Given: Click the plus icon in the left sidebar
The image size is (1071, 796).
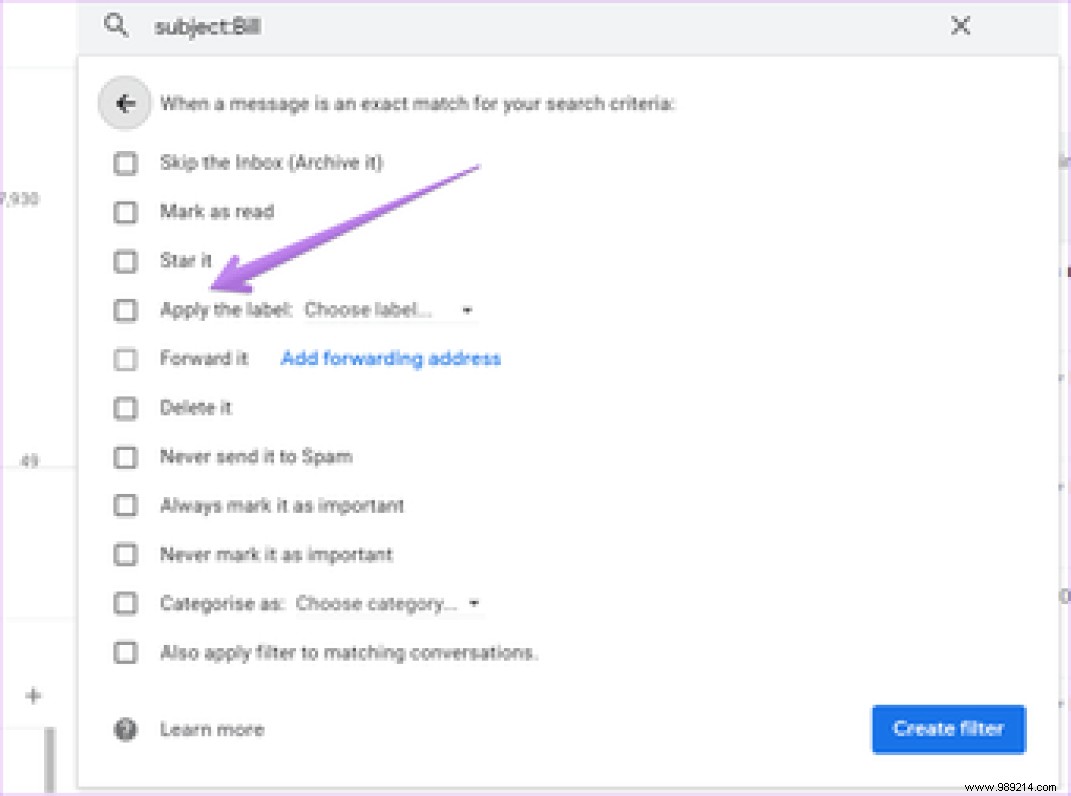Looking at the screenshot, I should click(35, 696).
